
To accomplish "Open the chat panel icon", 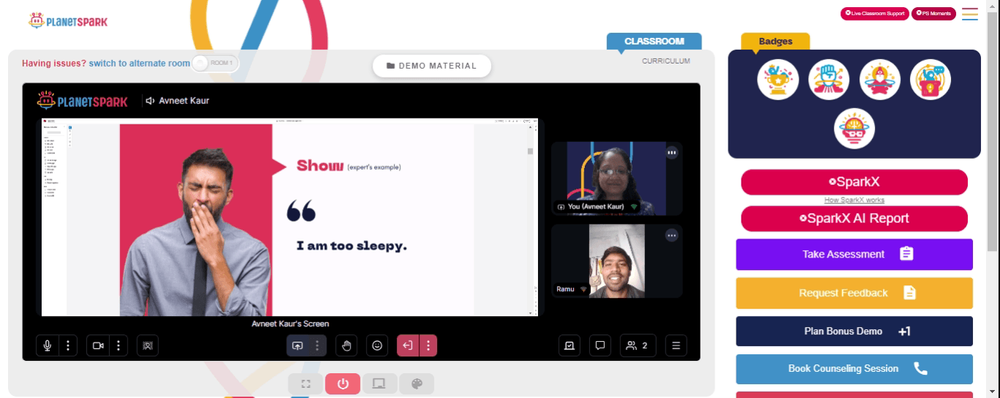I will (x=600, y=346).
